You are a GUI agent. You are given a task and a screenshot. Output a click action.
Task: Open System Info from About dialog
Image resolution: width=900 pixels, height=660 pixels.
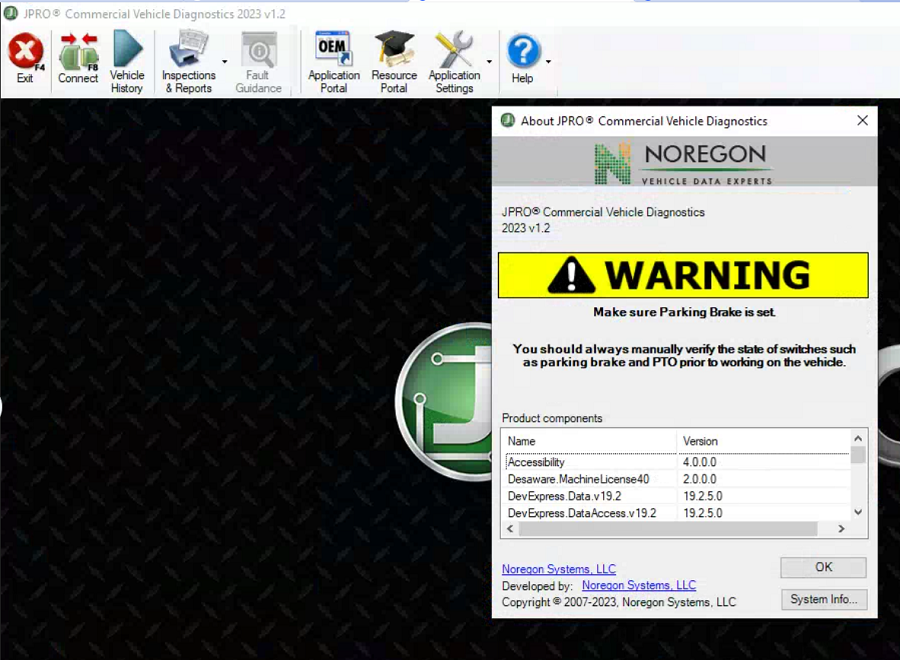823,599
